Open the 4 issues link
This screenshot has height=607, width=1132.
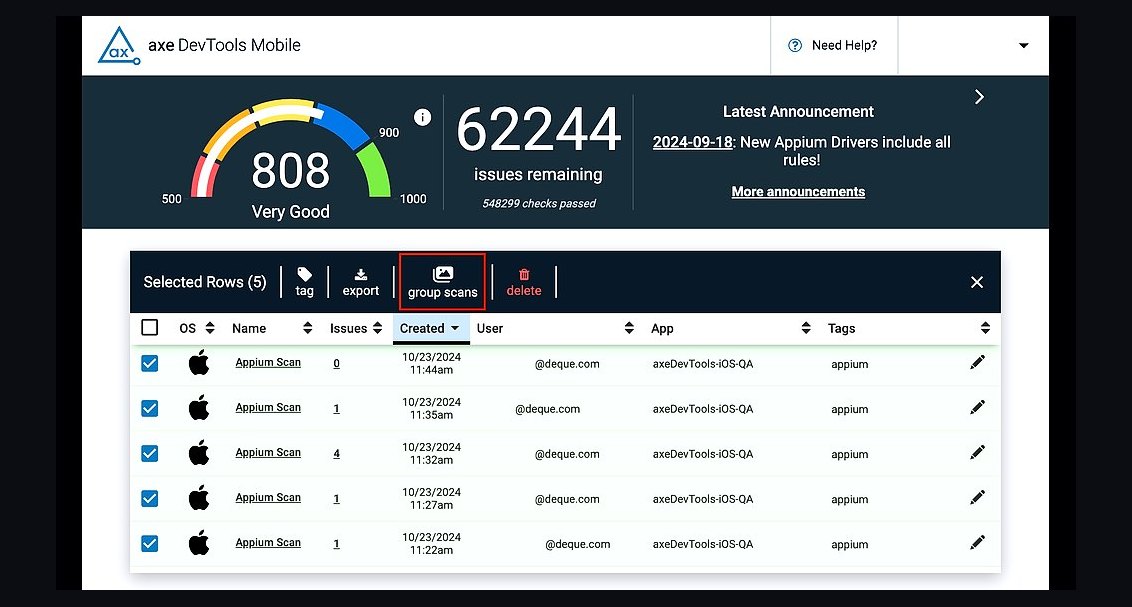[336, 454]
